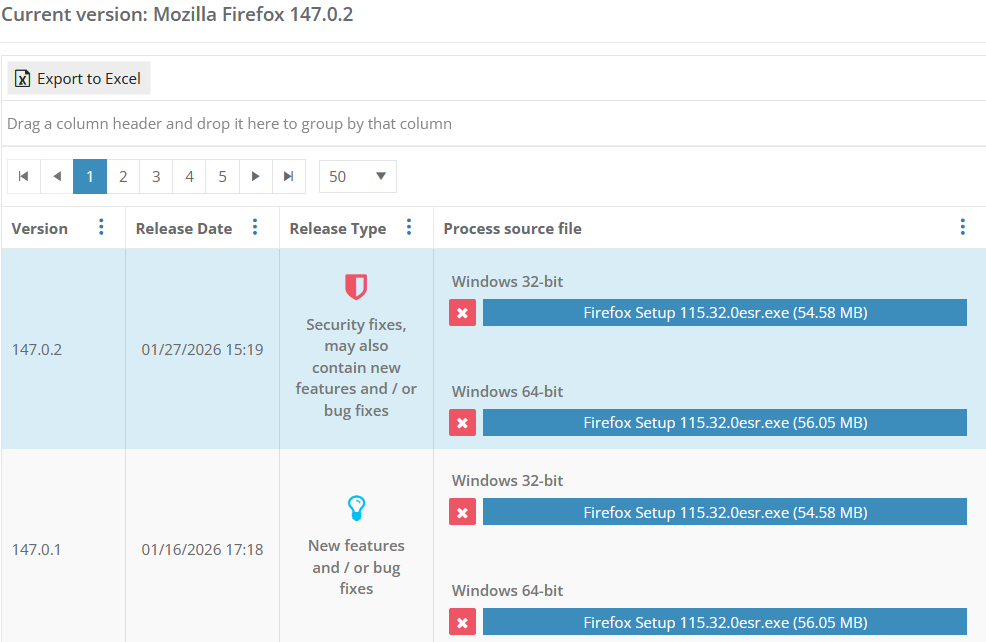
Task: Open the Release Type column menu
Action: pos(409,227)
